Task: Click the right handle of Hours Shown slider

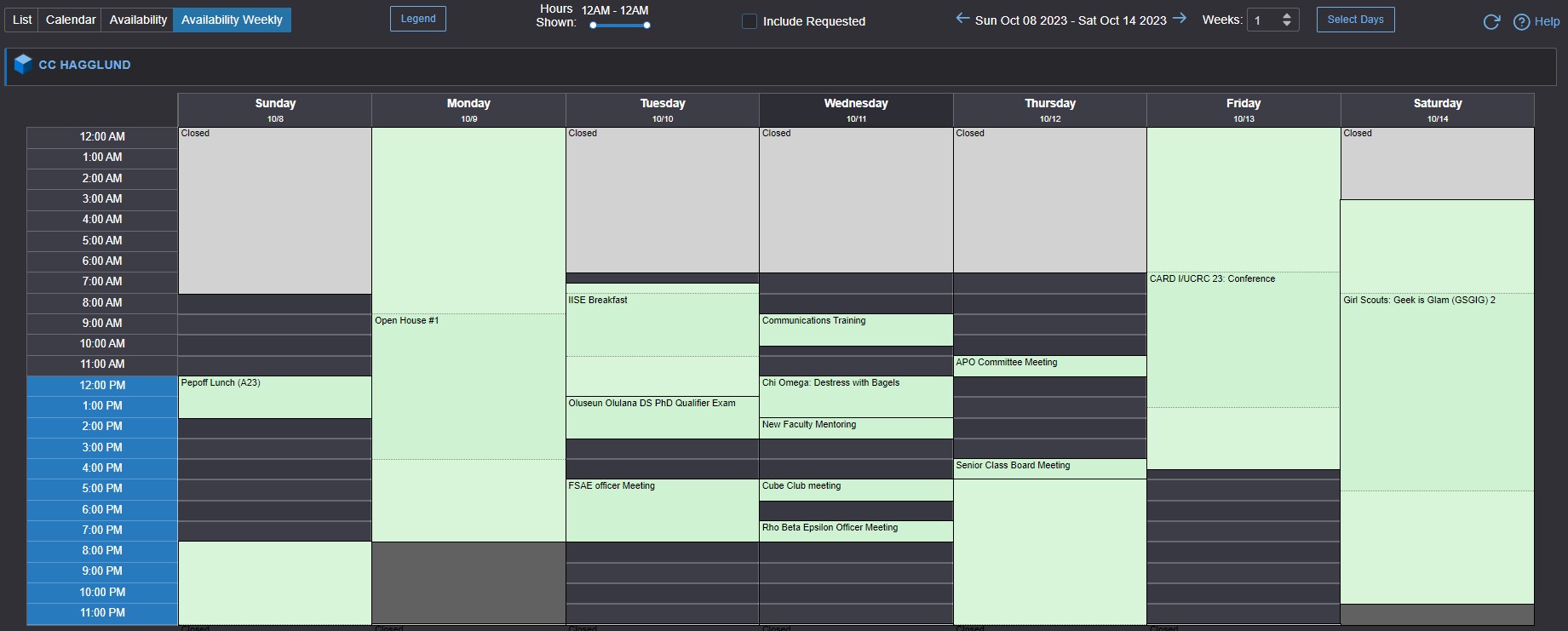Action: [x=647, y=26]
